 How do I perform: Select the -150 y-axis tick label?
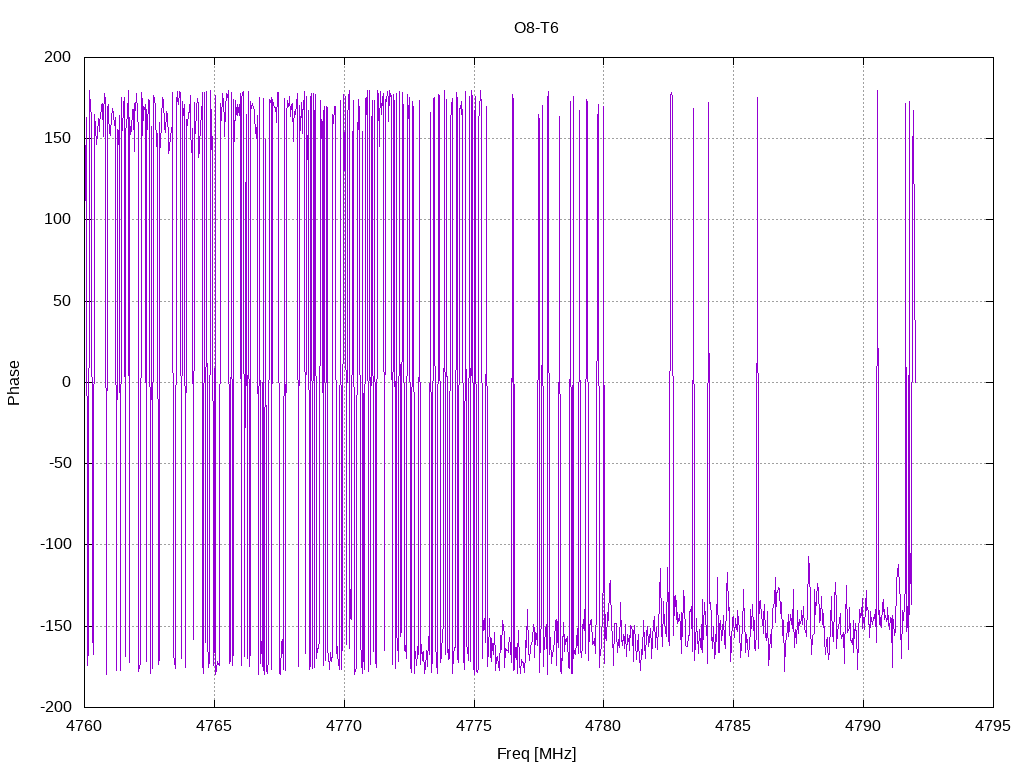pyautogui.click(x=56, y=626)
